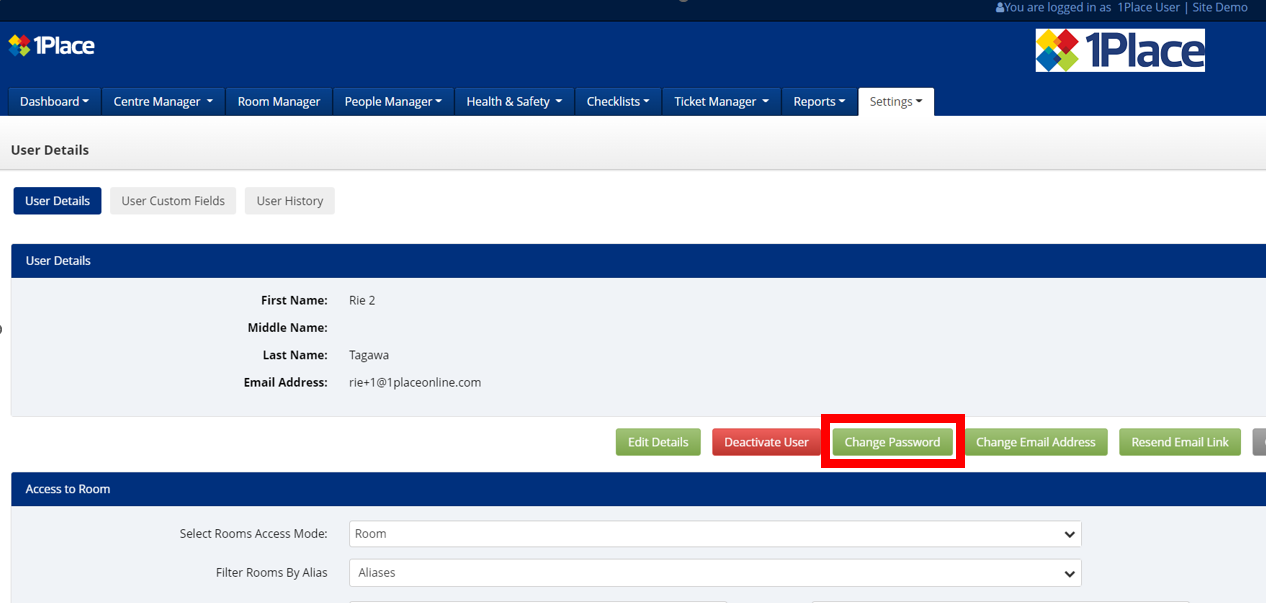This screenshot has width=1266, height=603.
Task: Open the Reports menu
Action: pos(819,101)
